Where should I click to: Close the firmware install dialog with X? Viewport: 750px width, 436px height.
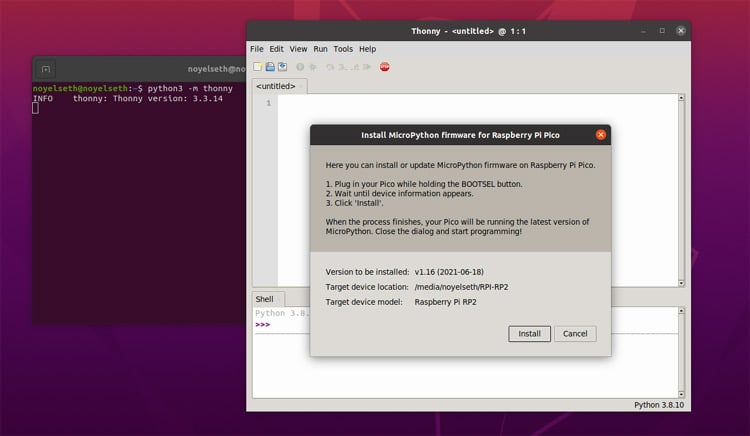point(600,134)
